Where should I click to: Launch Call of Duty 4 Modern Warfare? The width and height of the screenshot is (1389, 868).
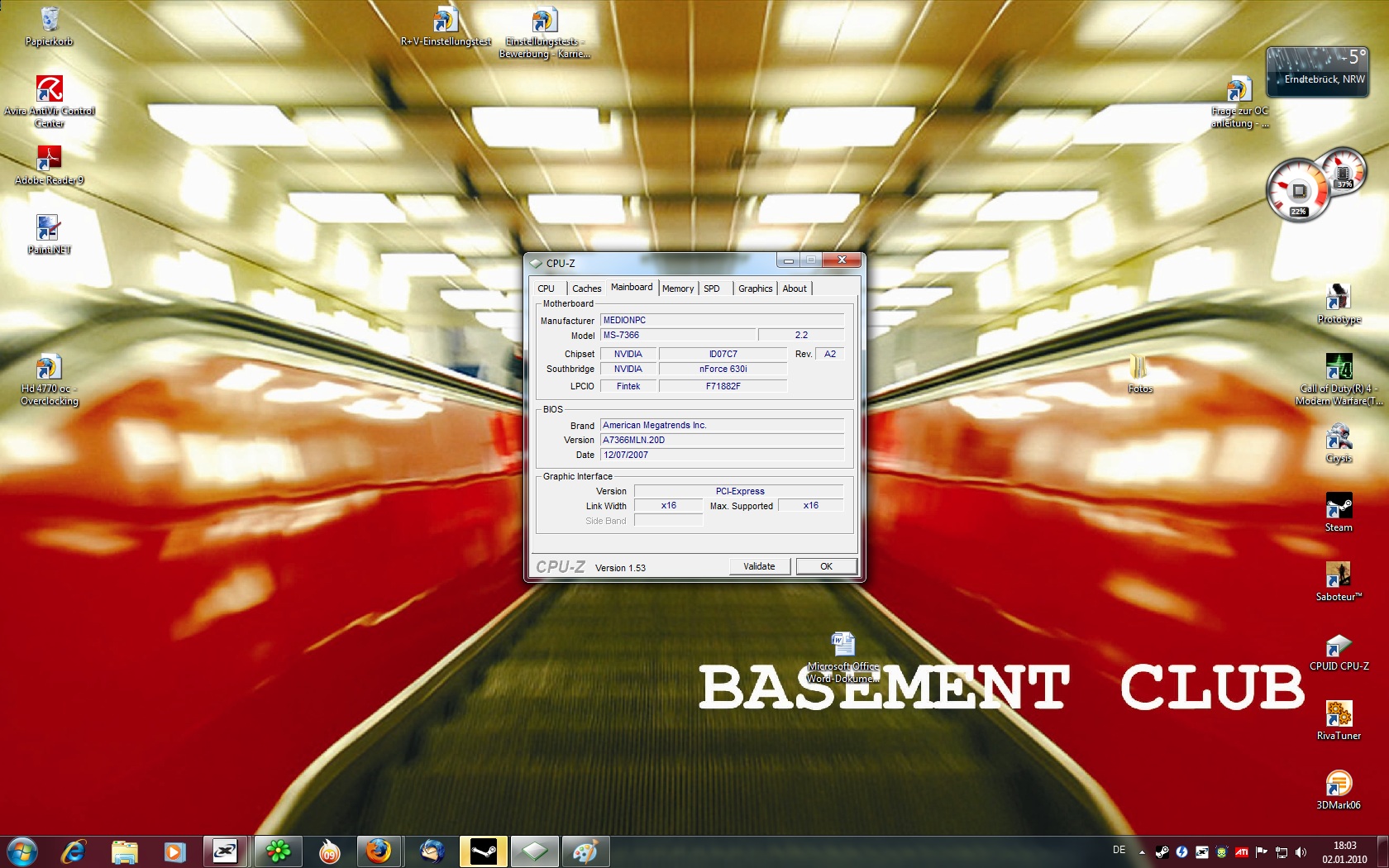[x=1339, y=379]
